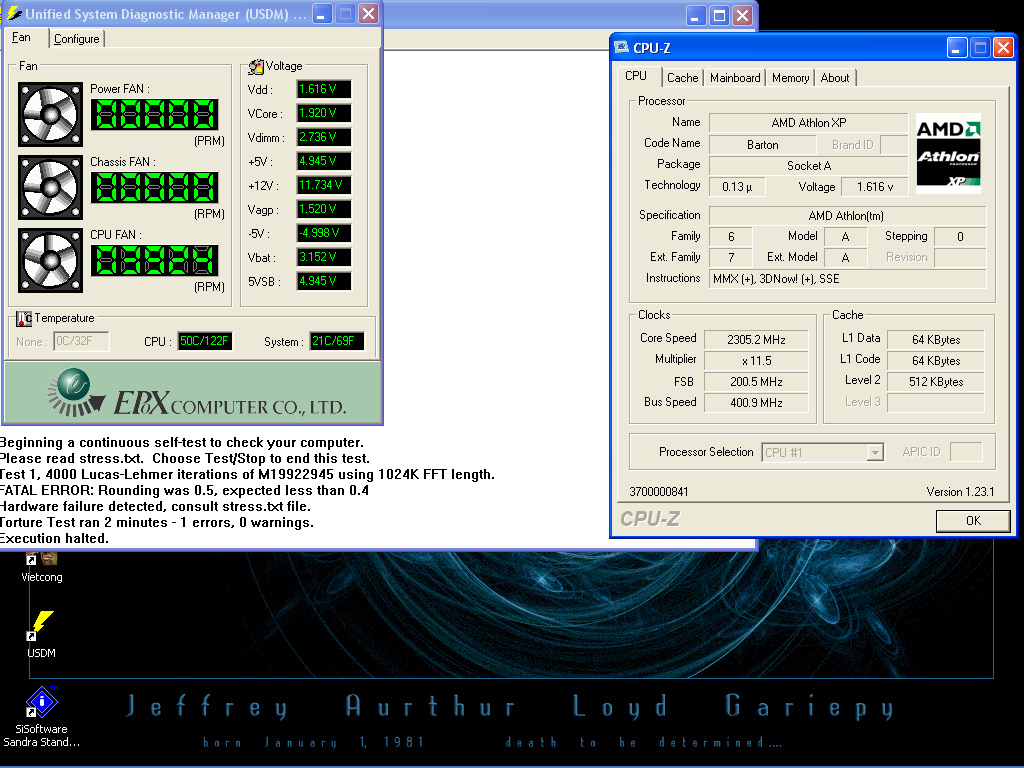
Task: Click the CPU FAN icon in USDM
Action: (50, 261)
